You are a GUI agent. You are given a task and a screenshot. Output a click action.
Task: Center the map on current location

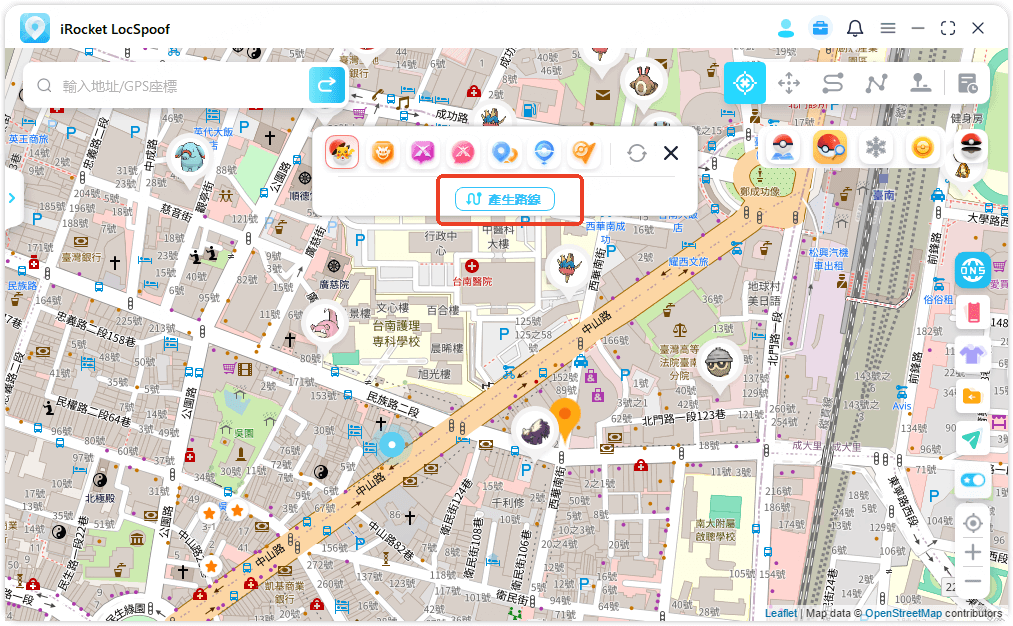click(x=973, y=523)
